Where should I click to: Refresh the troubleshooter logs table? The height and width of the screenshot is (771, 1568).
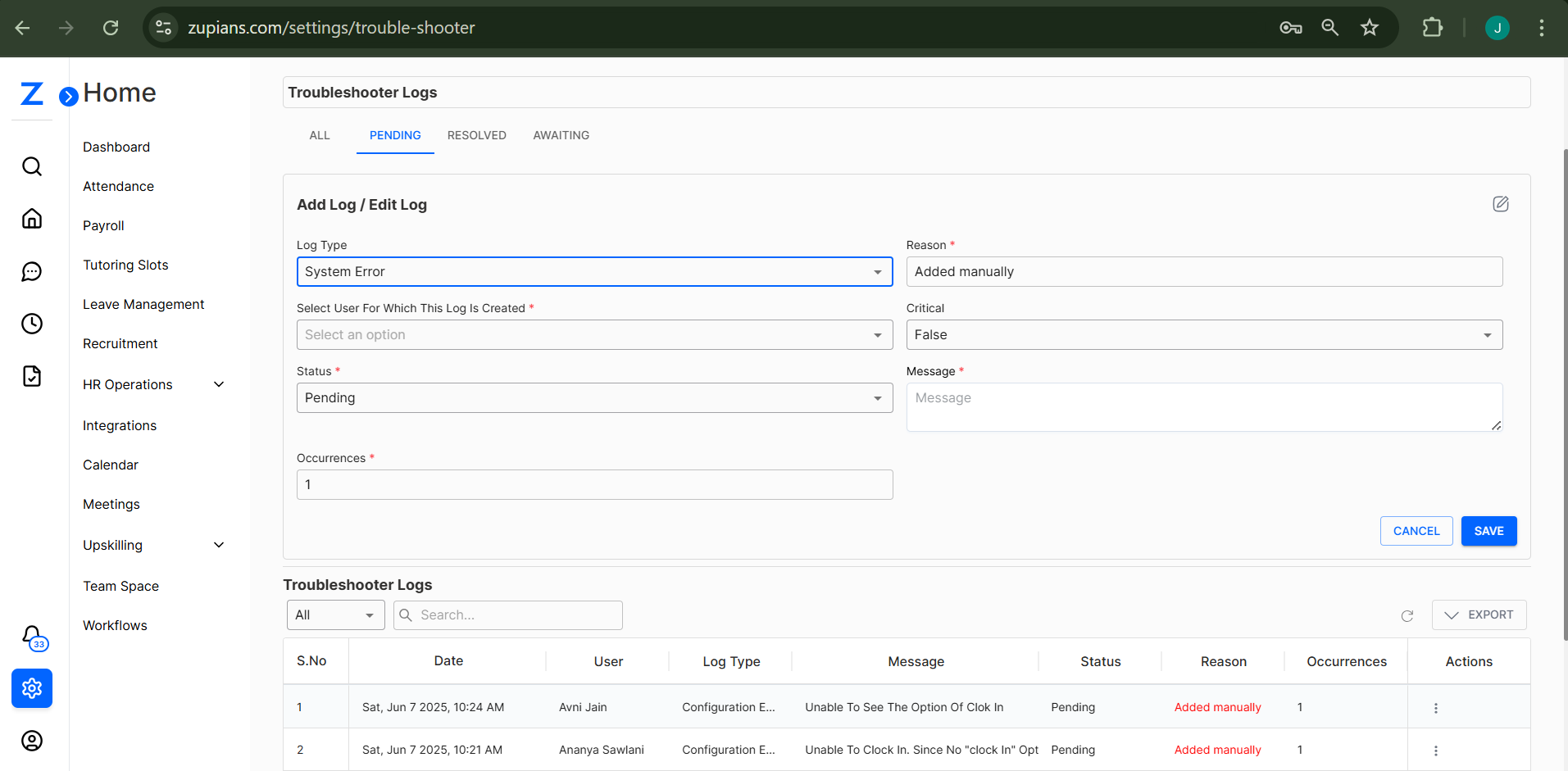(x=1407, y=615)
